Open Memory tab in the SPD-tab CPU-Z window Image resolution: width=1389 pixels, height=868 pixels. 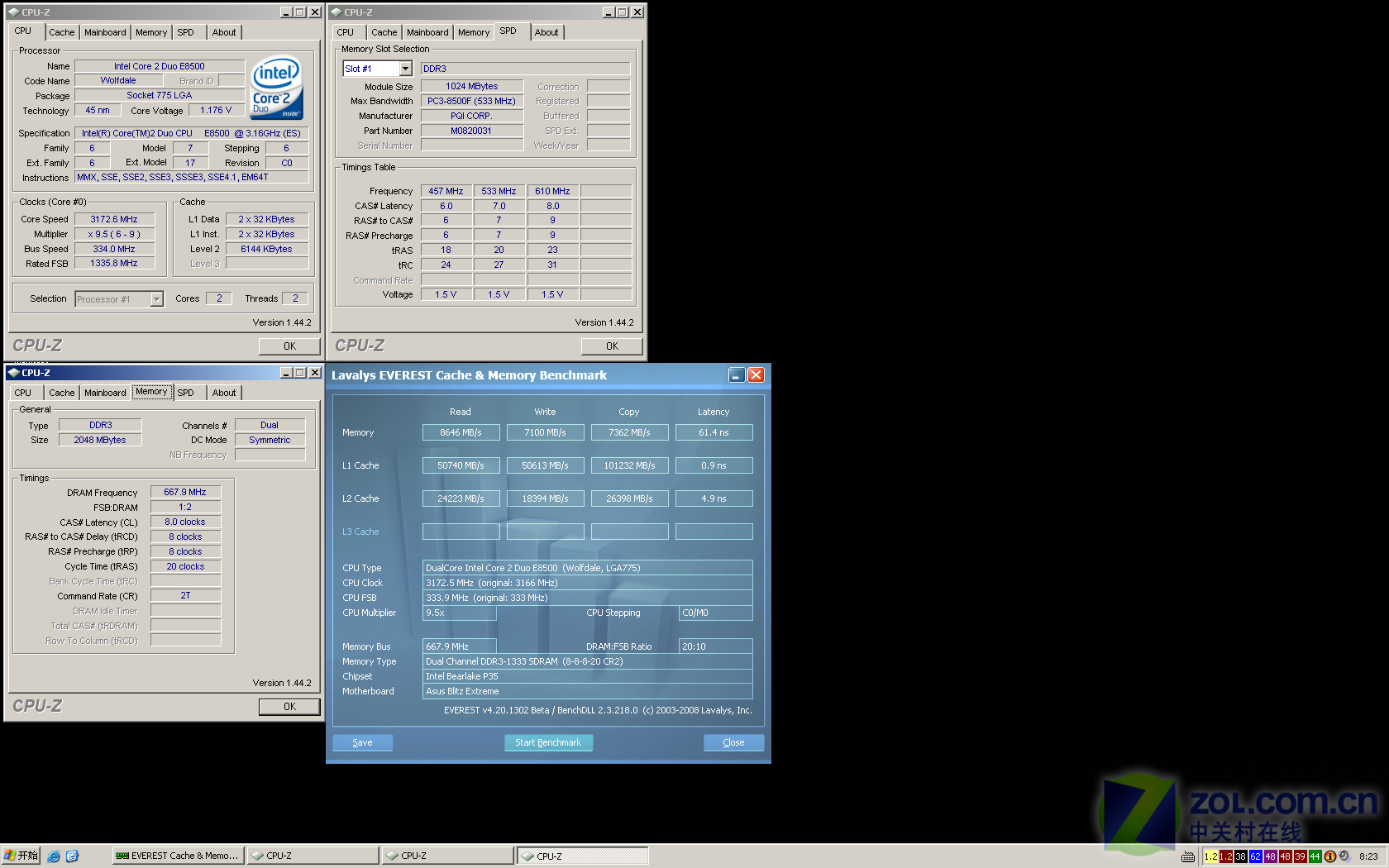[x=474, y=32]
